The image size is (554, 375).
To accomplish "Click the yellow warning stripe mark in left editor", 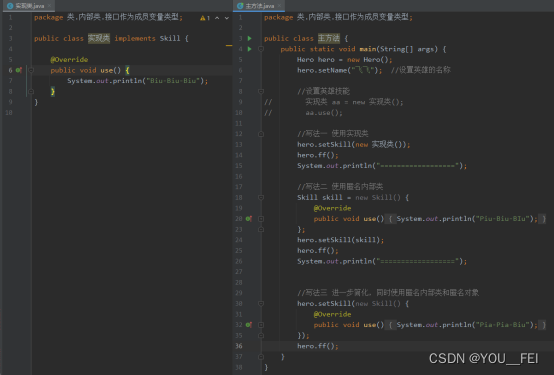I will (229, 45).
